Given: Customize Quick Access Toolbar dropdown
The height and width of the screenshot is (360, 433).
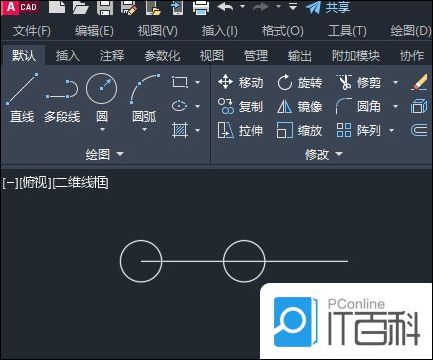Looking at the screenshot, I should coord(292,6).
